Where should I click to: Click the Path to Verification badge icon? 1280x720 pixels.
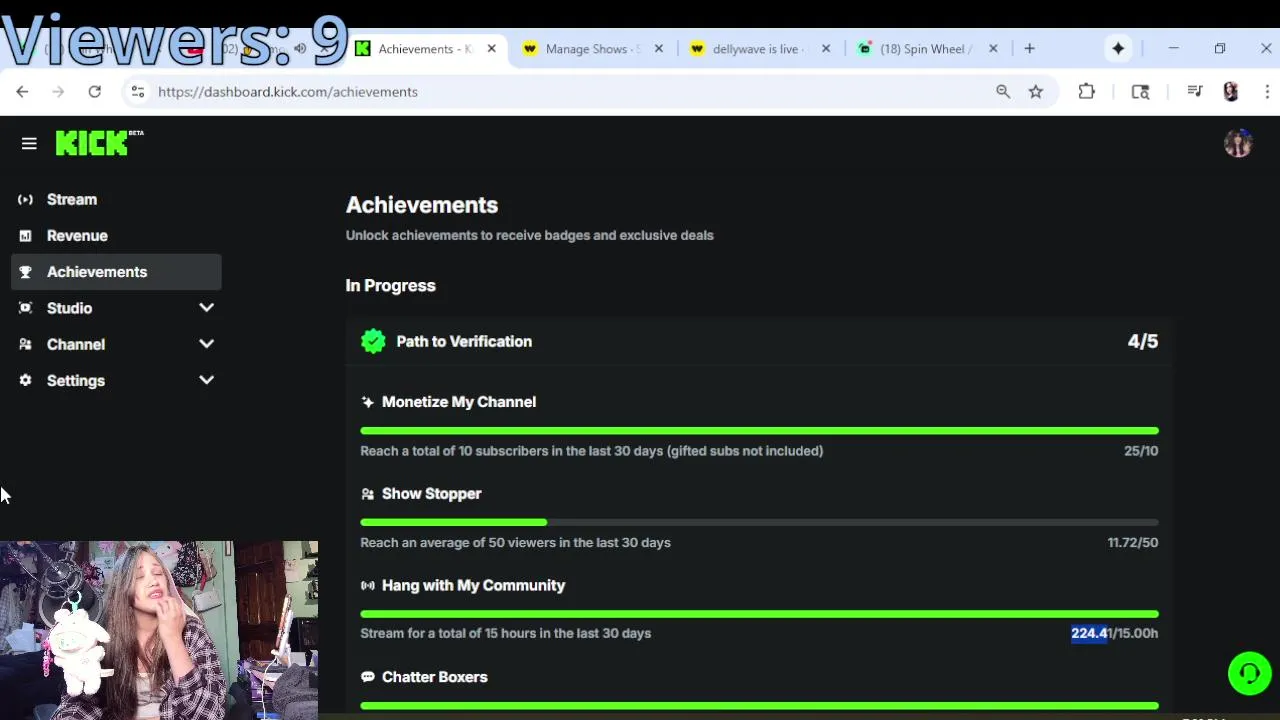[x=373, y=342]
